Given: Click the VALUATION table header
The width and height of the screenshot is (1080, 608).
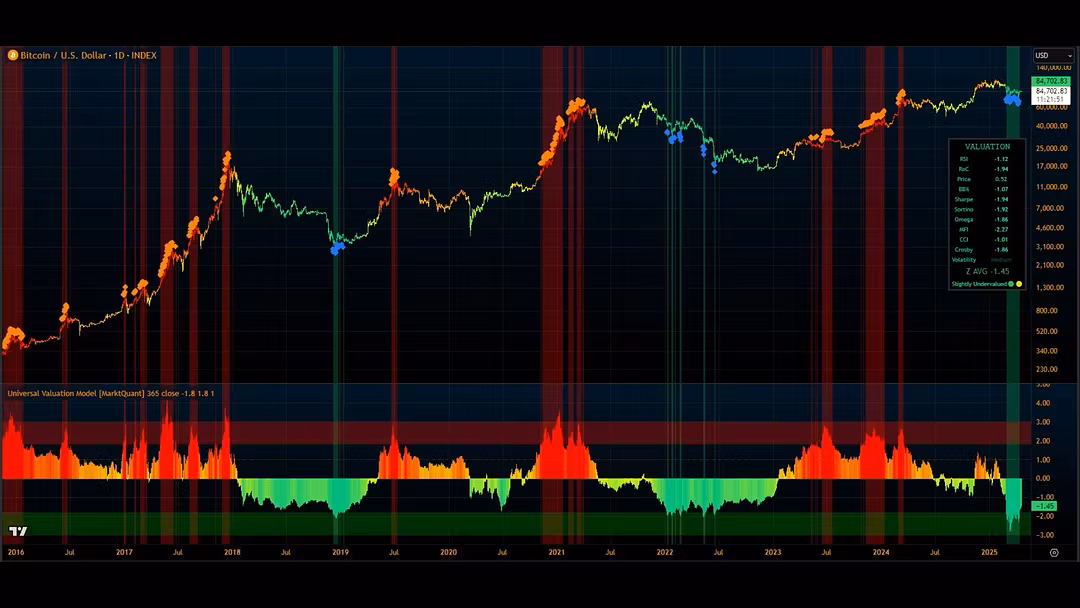Looking at the screenshot, I should 986,146.
